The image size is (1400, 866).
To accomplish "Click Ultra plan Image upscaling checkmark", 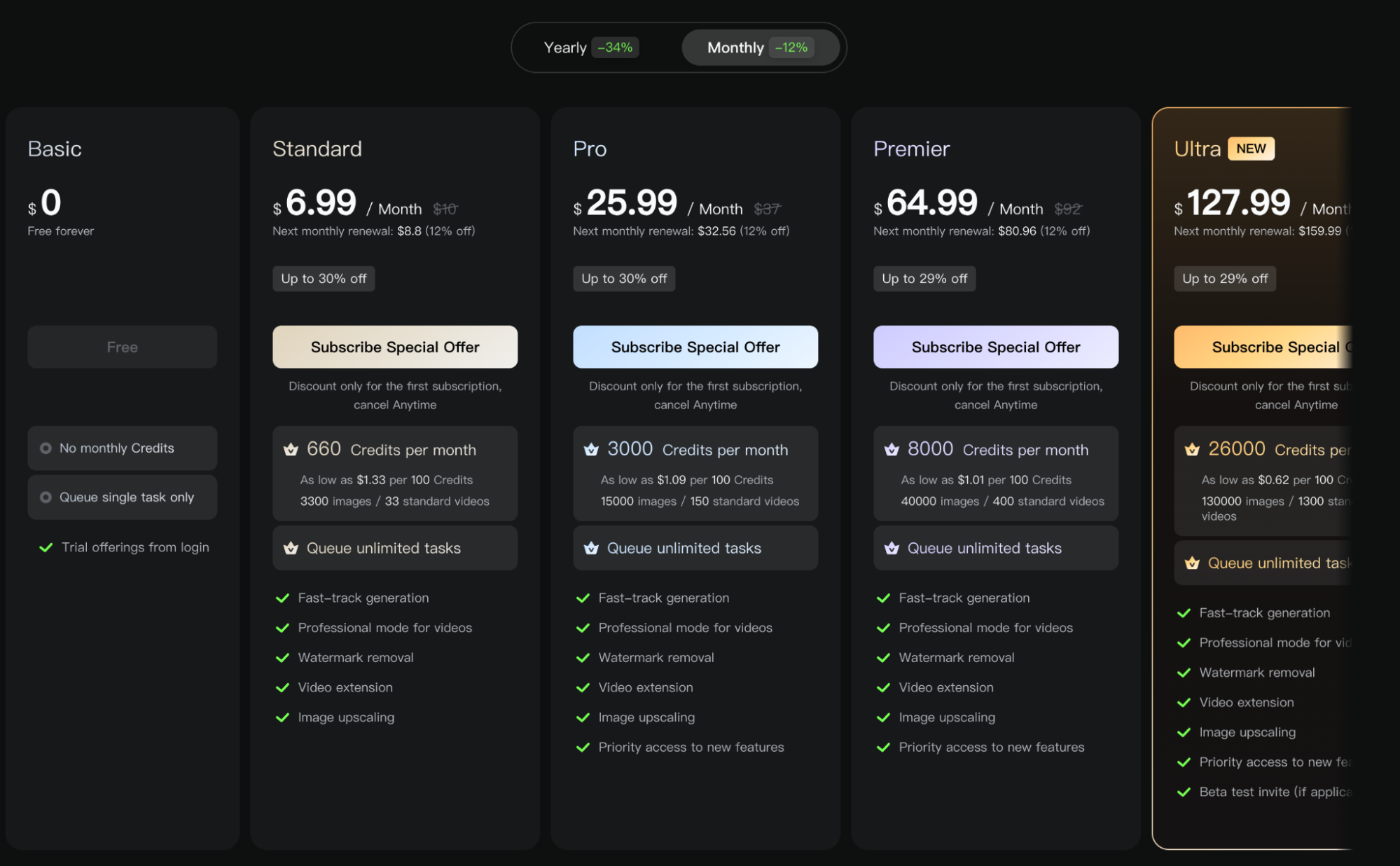I will [x=1184, y=733].
